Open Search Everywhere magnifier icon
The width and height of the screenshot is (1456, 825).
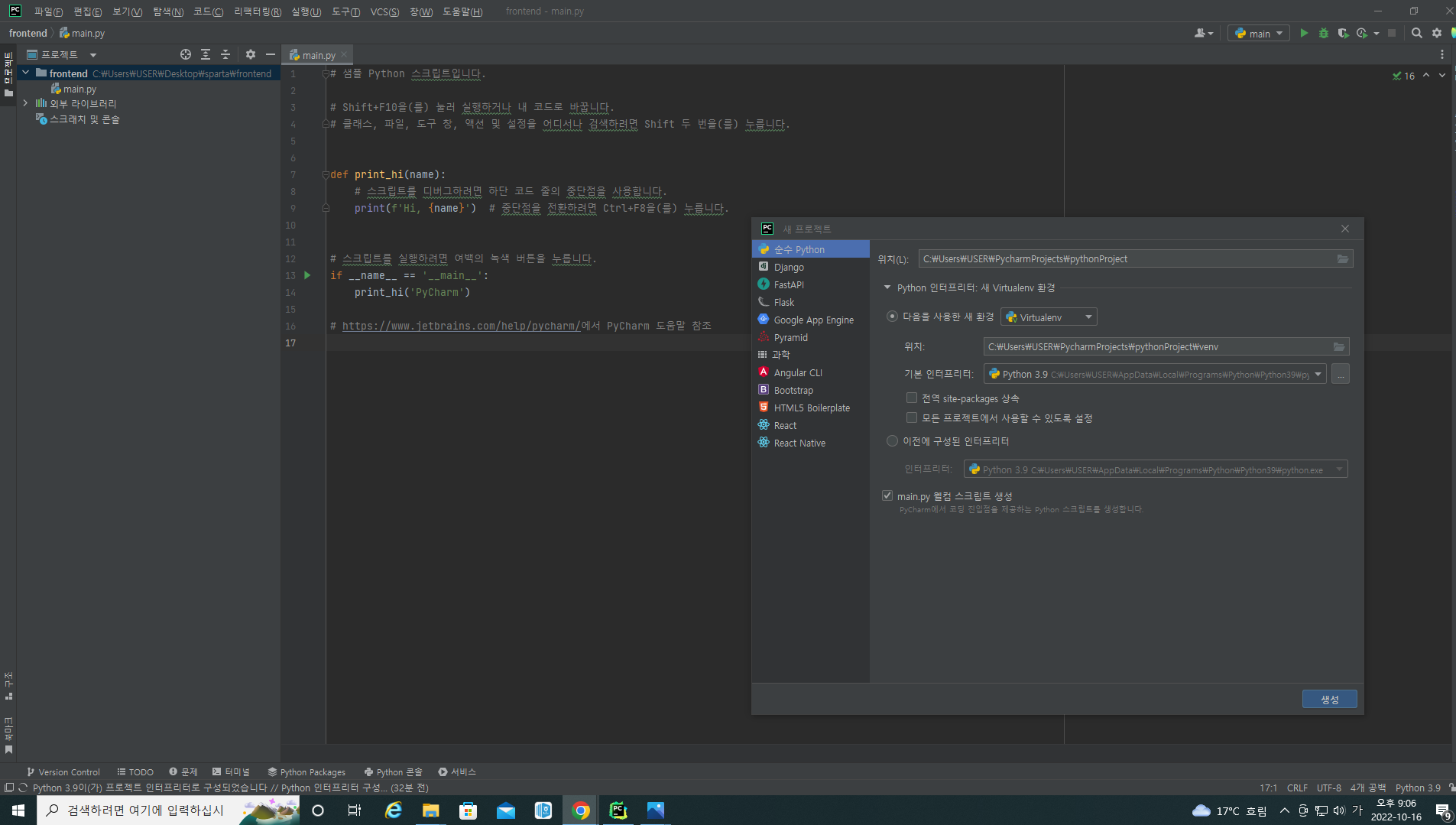1417,33
